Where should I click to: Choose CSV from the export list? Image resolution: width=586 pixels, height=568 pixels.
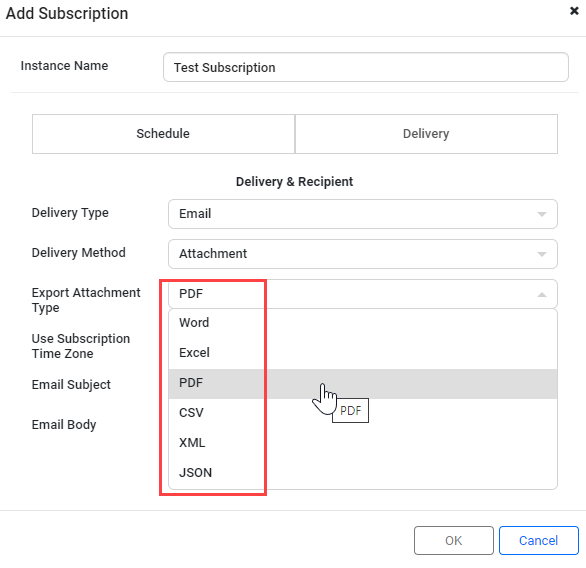pyautogui.click(x=363, y=413)
